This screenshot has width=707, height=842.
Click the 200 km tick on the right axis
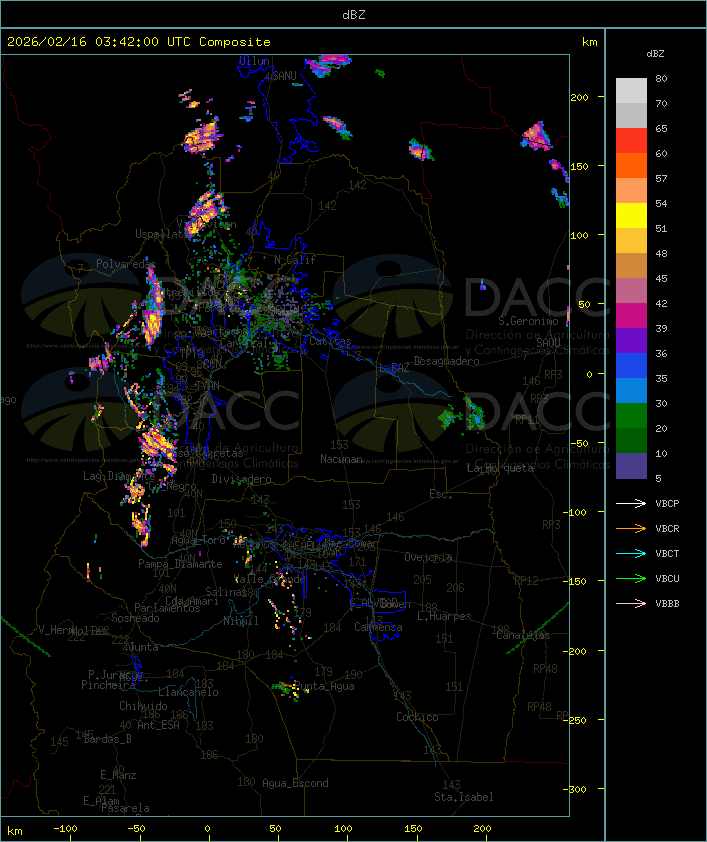(x=579, y=97)
